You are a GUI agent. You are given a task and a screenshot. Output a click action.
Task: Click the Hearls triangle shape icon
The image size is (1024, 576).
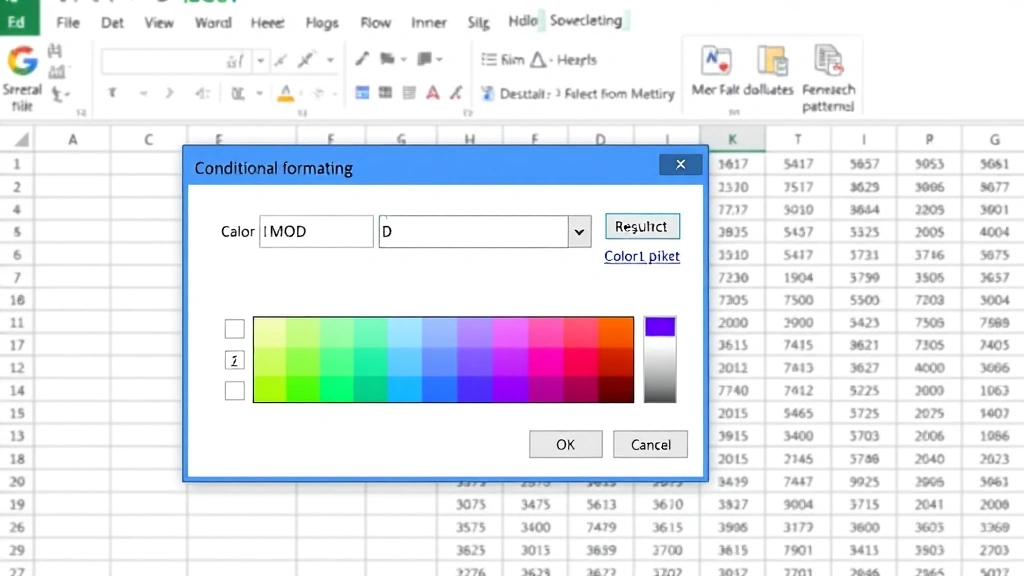[537, 60]
